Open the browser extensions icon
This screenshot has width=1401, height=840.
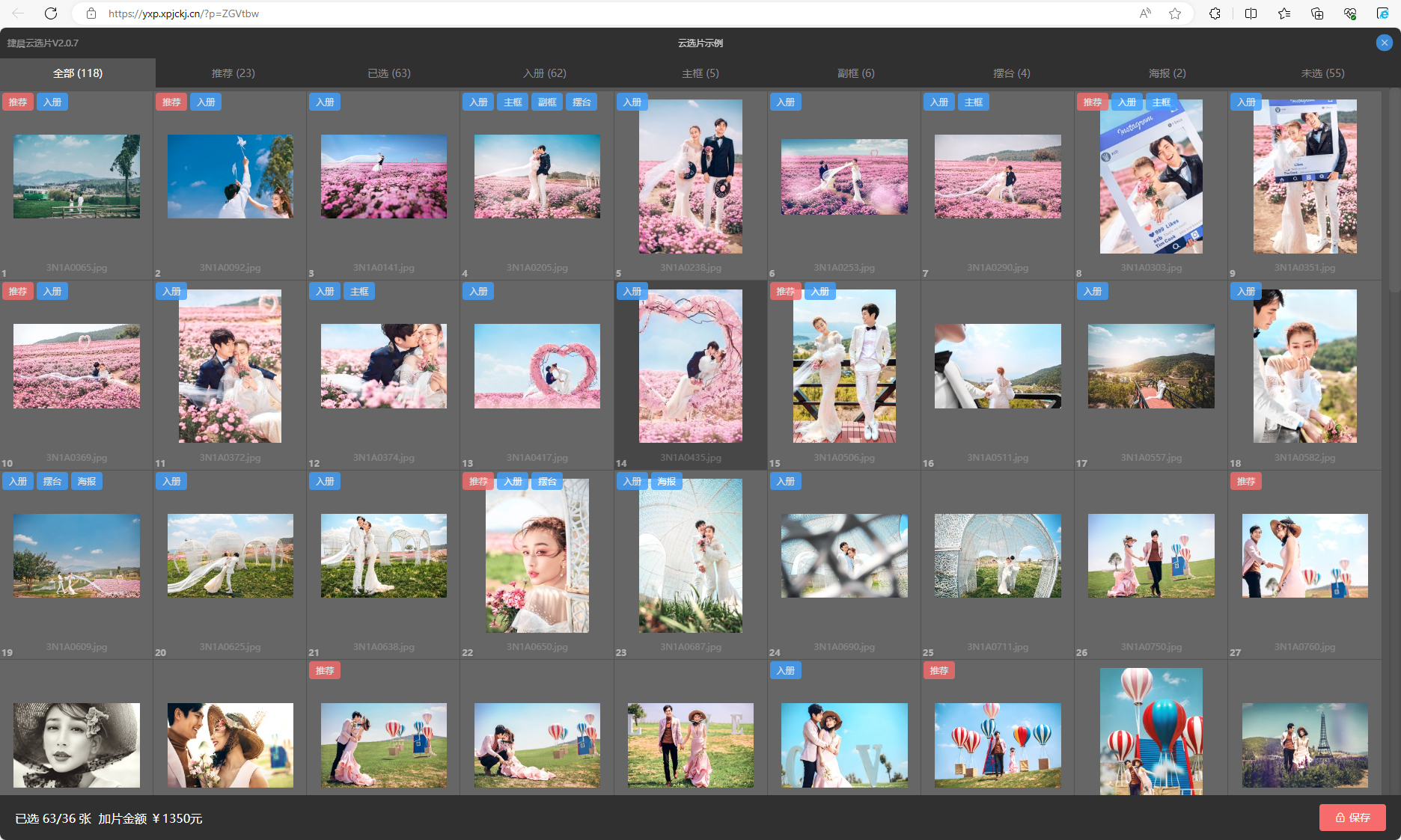click(x=1215, y=13)
